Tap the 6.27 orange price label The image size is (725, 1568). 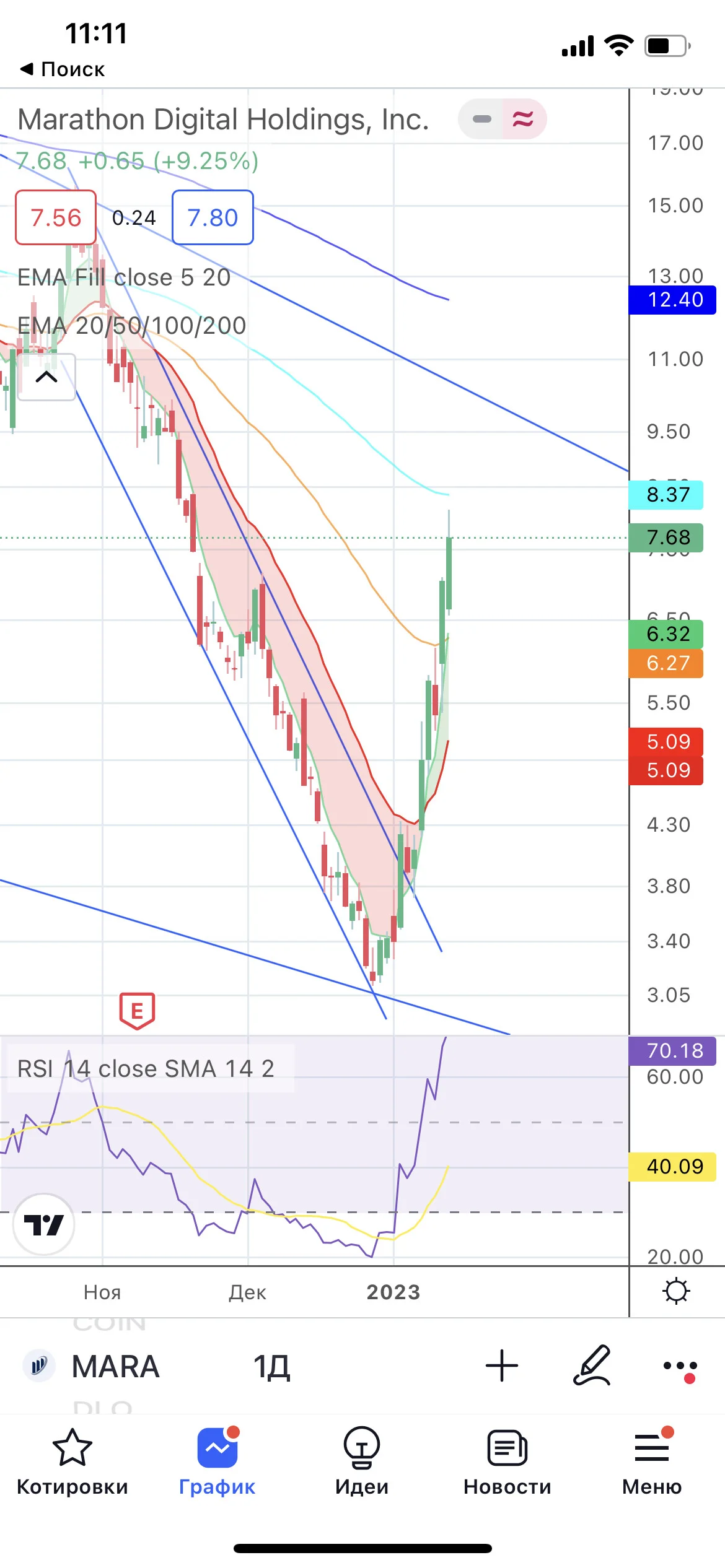666,663
